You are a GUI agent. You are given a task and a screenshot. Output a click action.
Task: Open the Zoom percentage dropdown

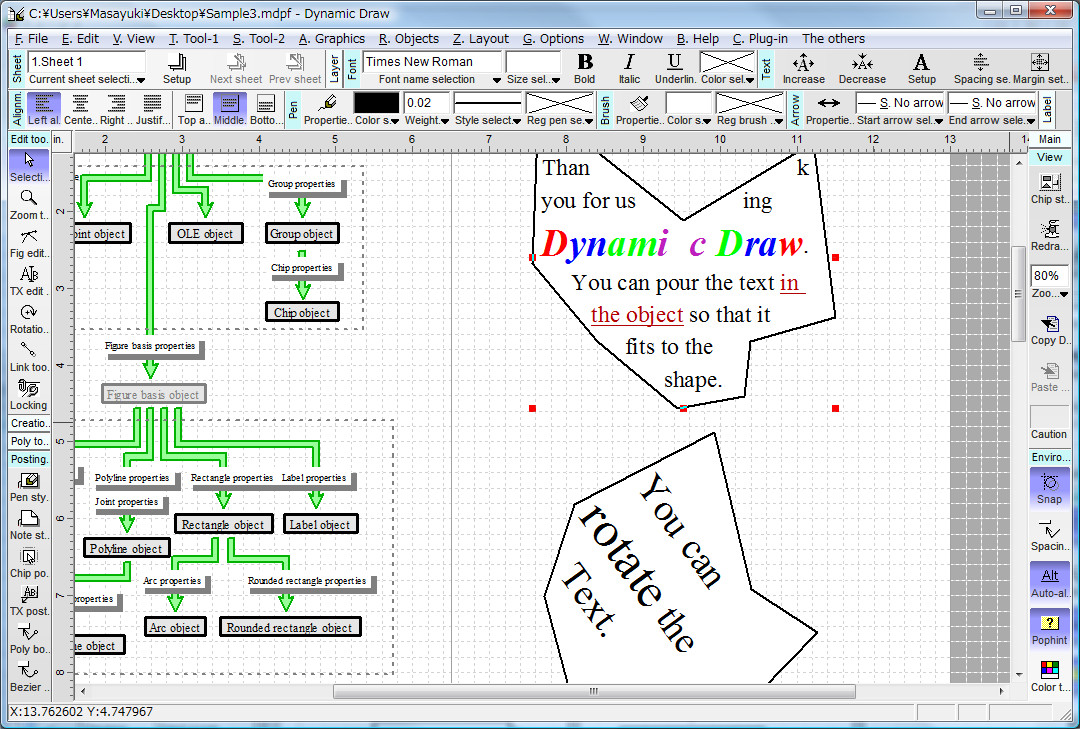(x=1063, y=294)
